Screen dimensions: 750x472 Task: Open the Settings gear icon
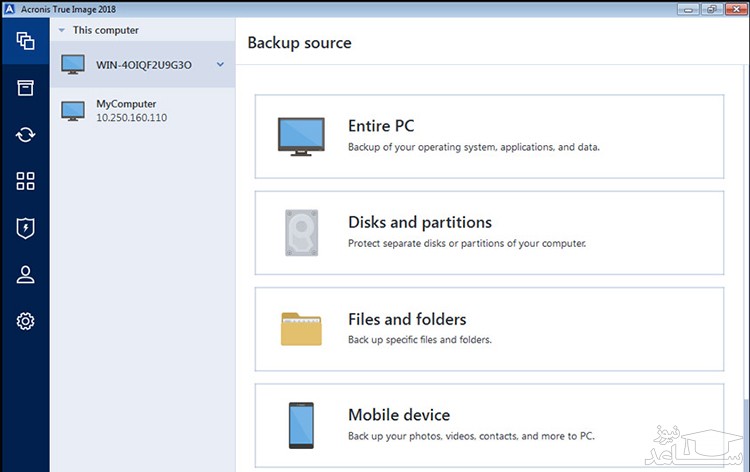click(x=25, y=321)
